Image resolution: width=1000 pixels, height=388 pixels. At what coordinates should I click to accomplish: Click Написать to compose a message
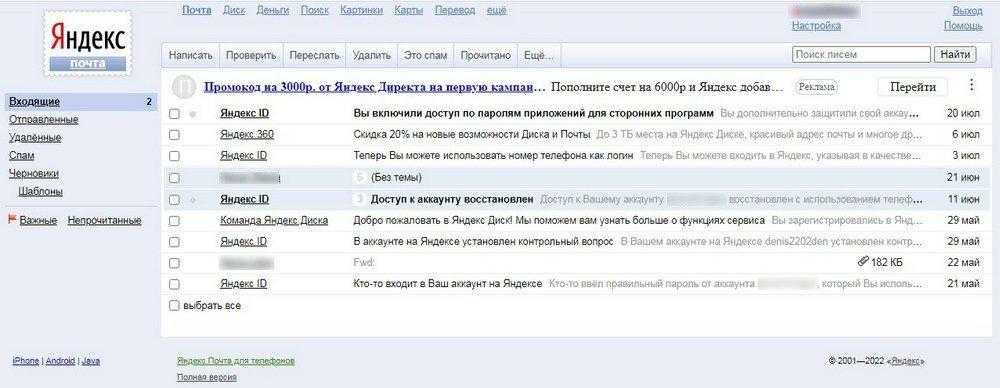(190, 56)
